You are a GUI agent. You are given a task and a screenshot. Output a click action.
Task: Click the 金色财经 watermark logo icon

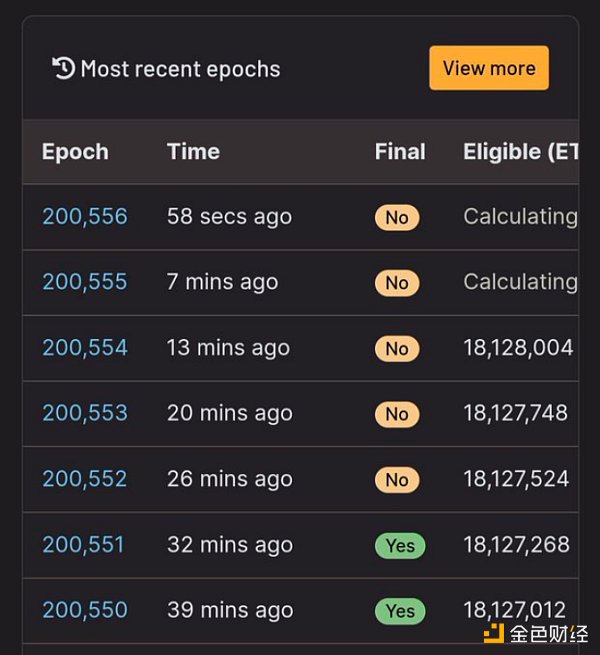click(493, 633)
